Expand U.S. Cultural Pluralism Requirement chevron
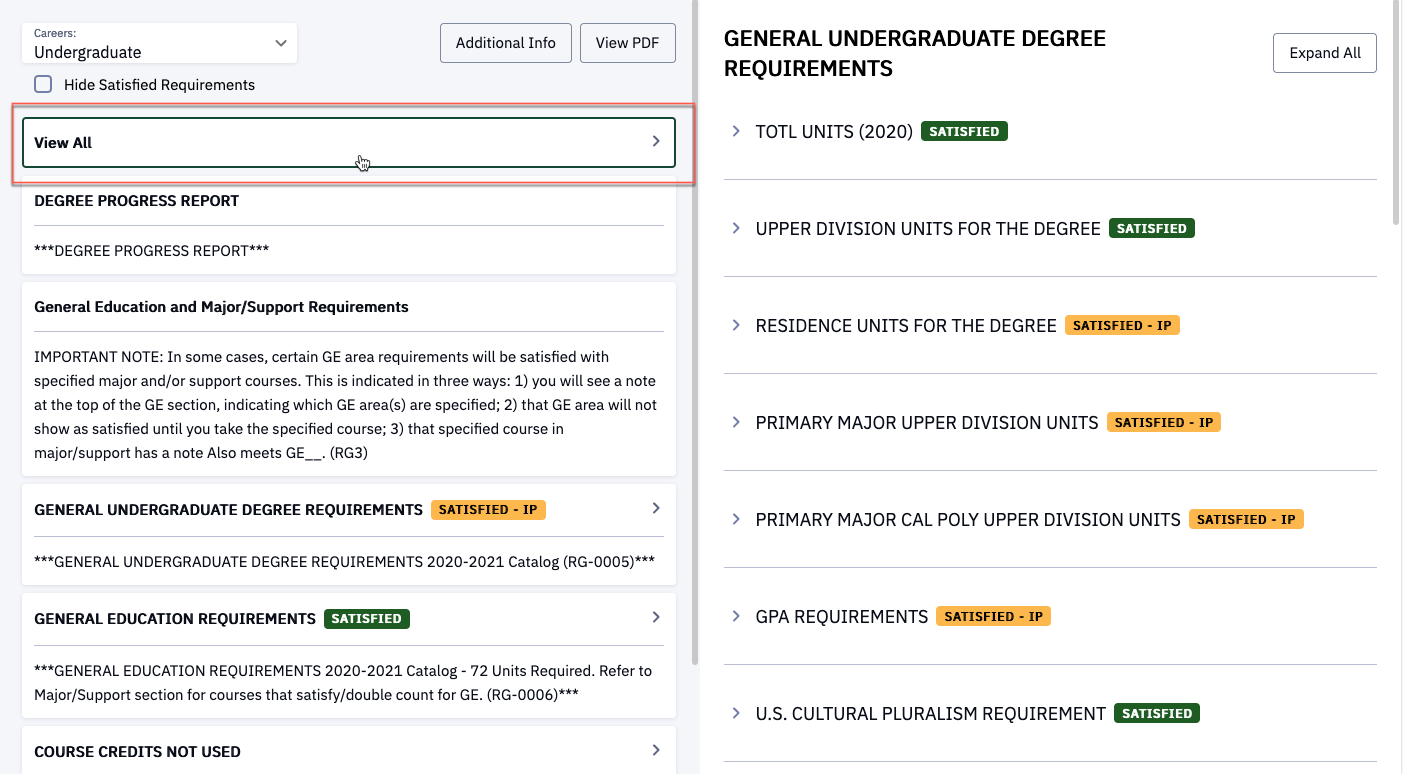The image size is (1403, 774). pos(736,713)
